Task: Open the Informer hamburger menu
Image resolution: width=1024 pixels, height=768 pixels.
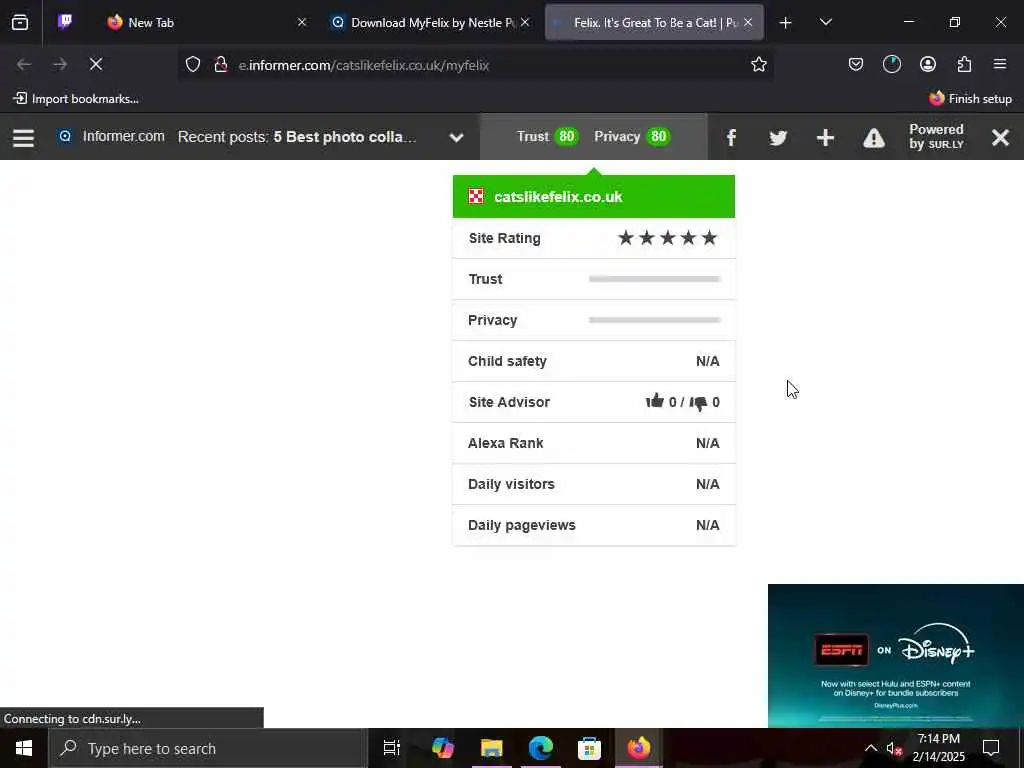Action: pos(24,138)
